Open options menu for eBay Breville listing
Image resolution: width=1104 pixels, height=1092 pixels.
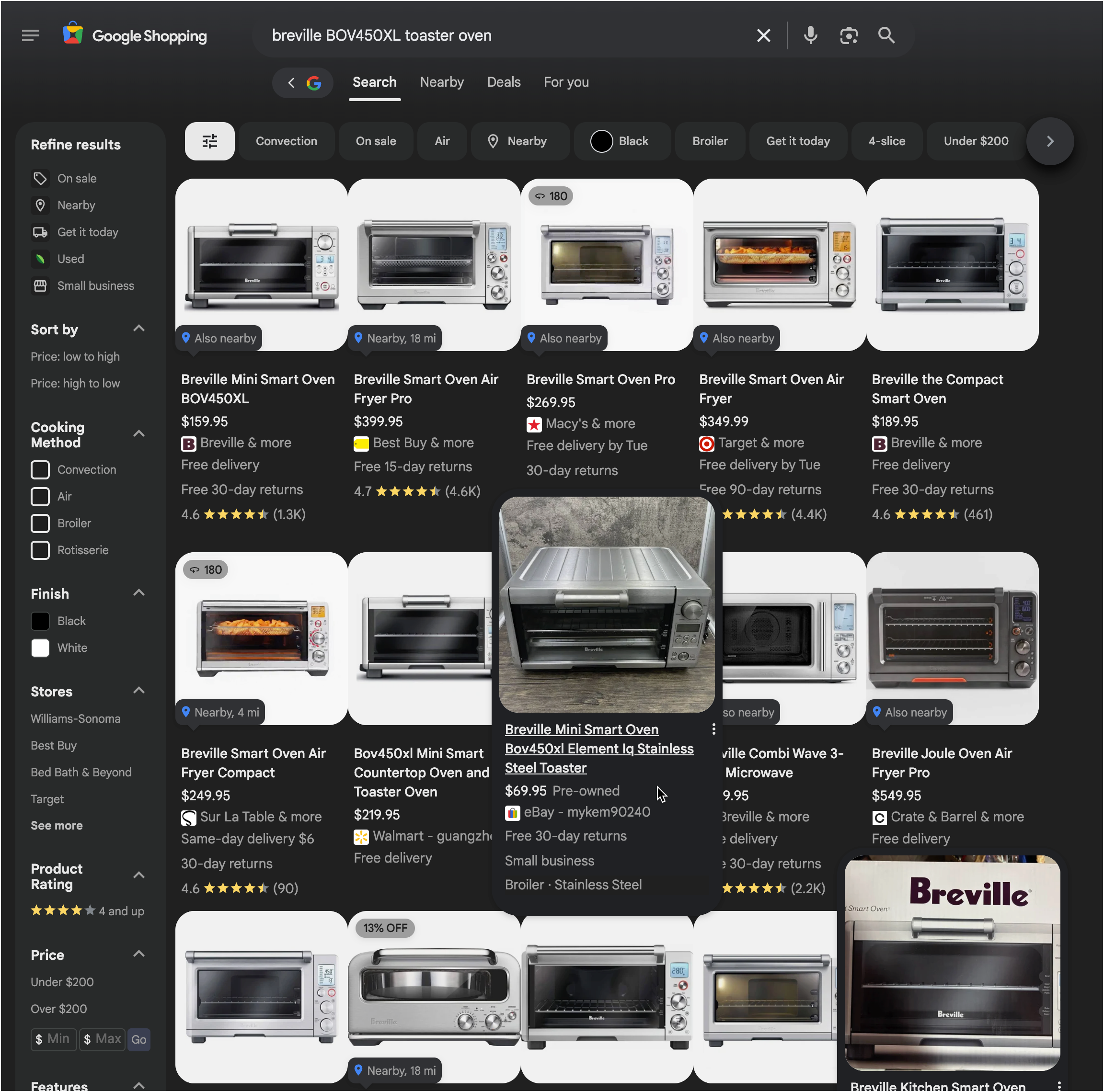(x=713, y=729)
